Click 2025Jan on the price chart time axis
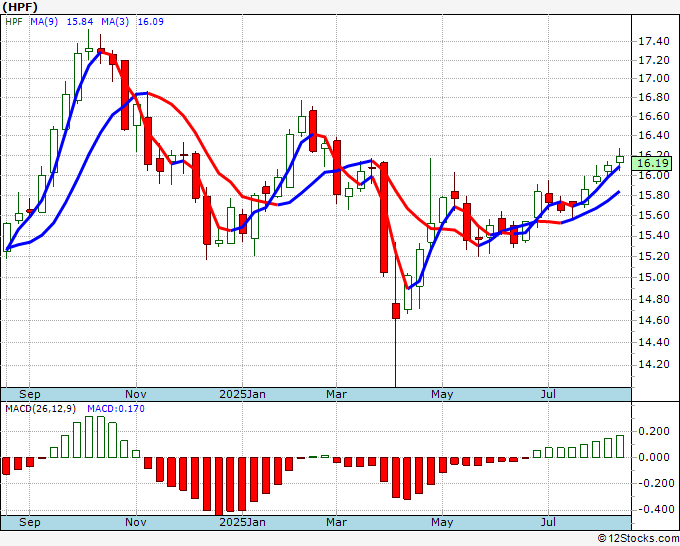Screen dimensions: 680x546 click(242, 394)
